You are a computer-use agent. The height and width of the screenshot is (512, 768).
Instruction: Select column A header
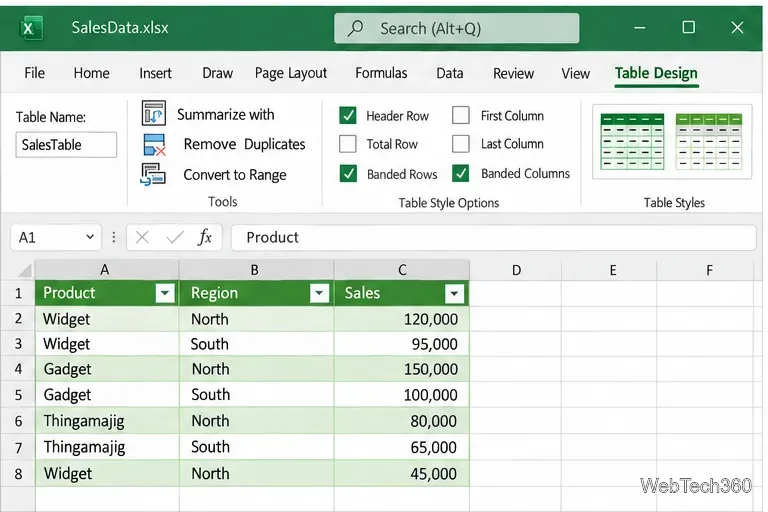click(x=107, y=270)
